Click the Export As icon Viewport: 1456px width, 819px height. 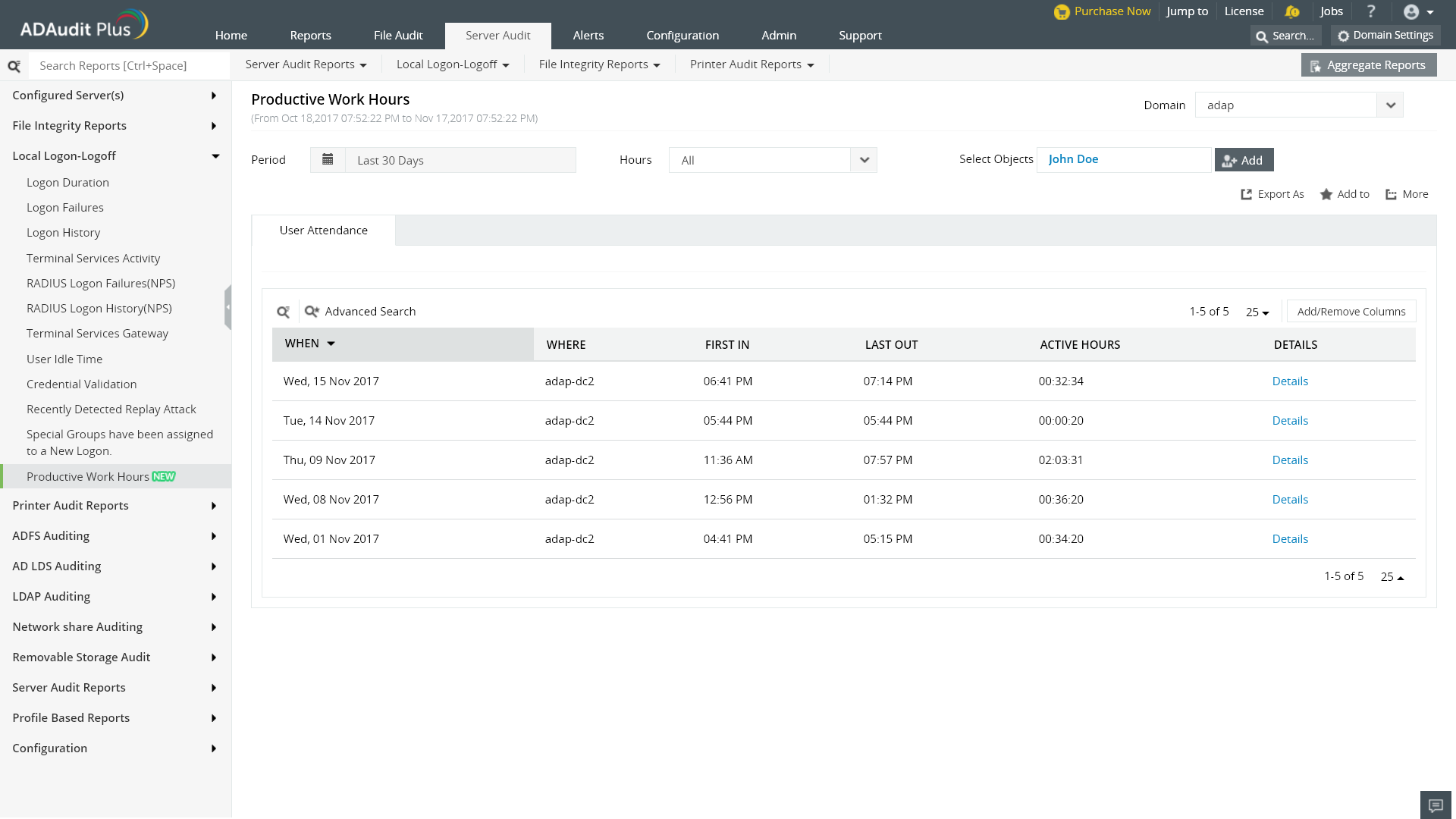pyautogui.click(x=1247, y=194)
